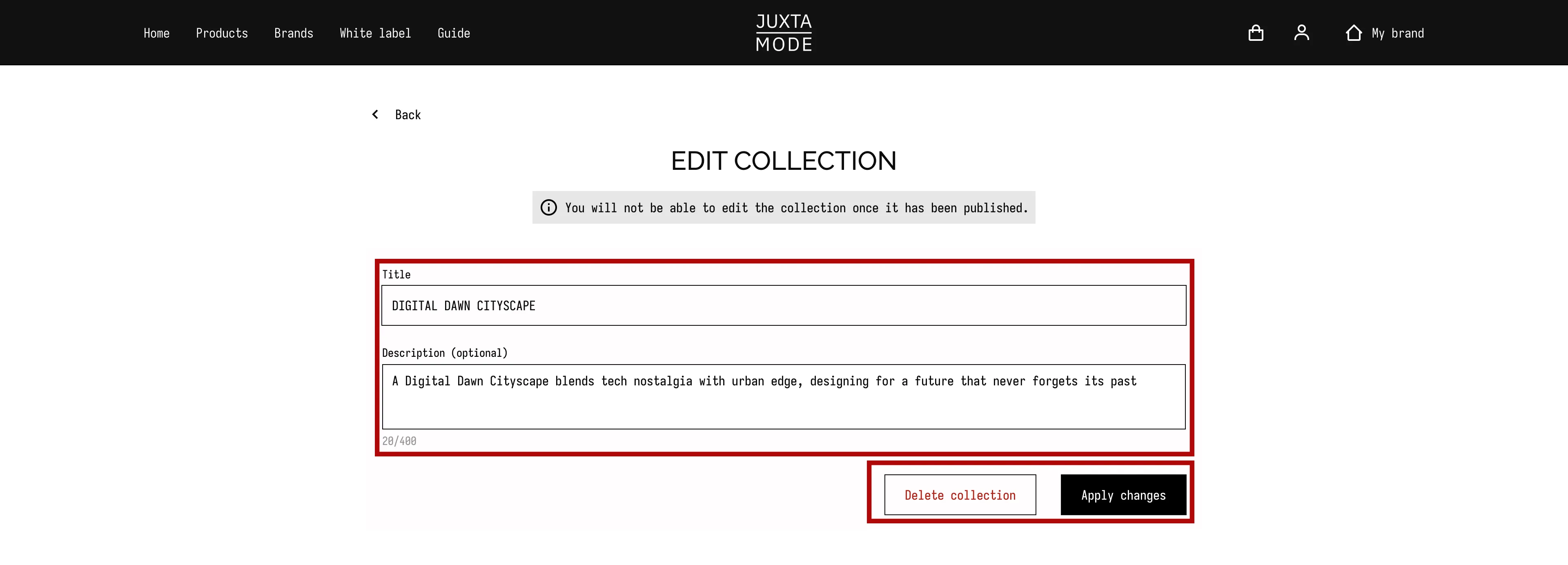This screenshot has width=1568, height=565.
Task: Click the Delete collection button
Action: tap(960, 494)
